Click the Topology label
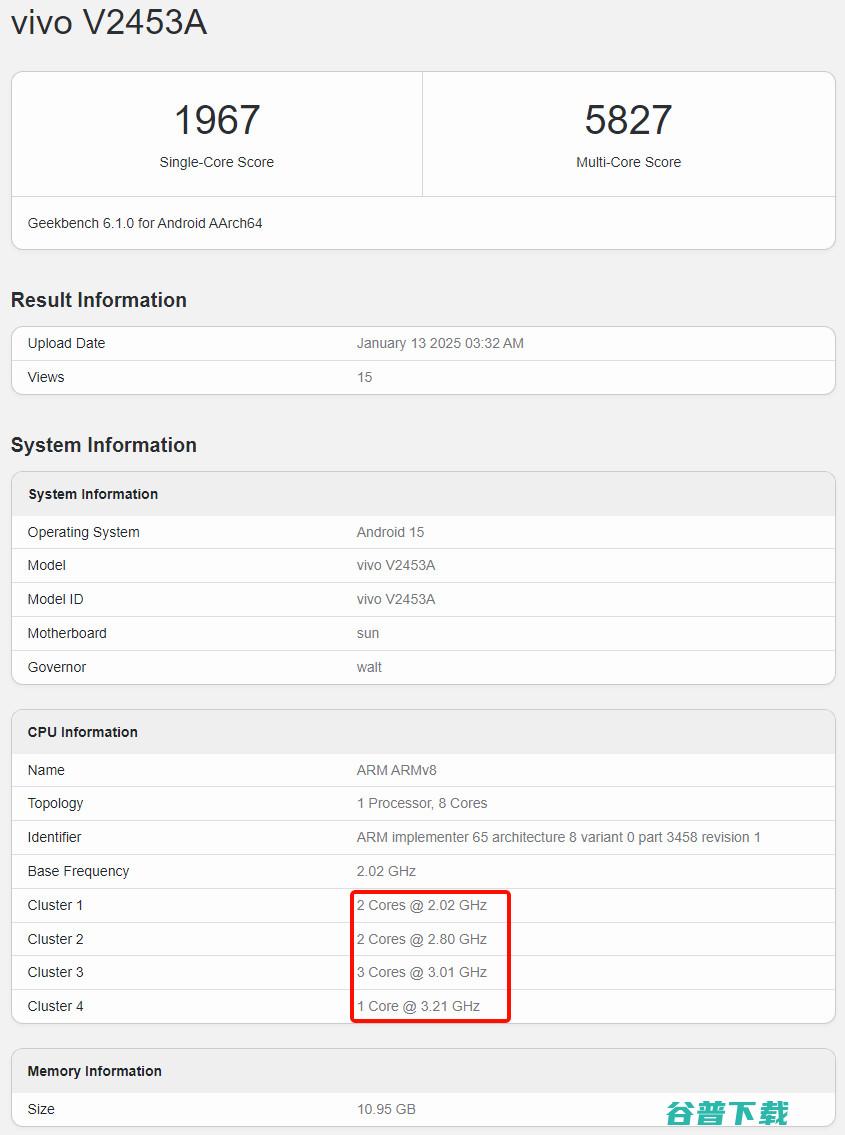The width and height of the screenshot is (845, 1135). [55, 803]
